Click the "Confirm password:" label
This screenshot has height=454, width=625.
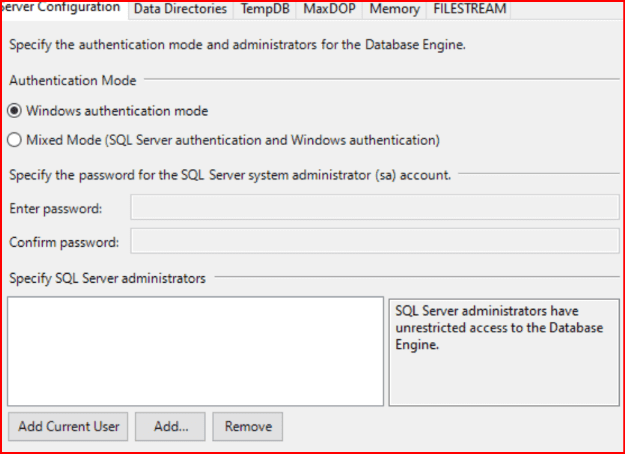tap(64, 242)
